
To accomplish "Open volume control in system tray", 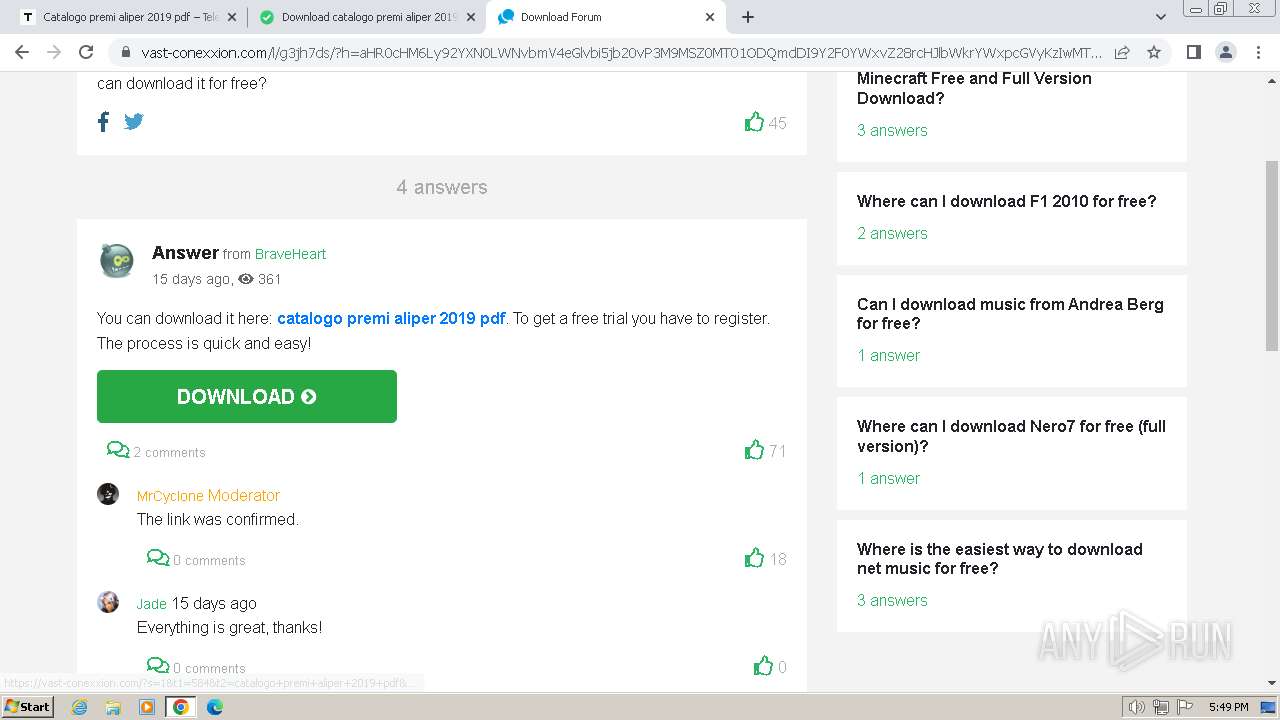I will 1137,707.
